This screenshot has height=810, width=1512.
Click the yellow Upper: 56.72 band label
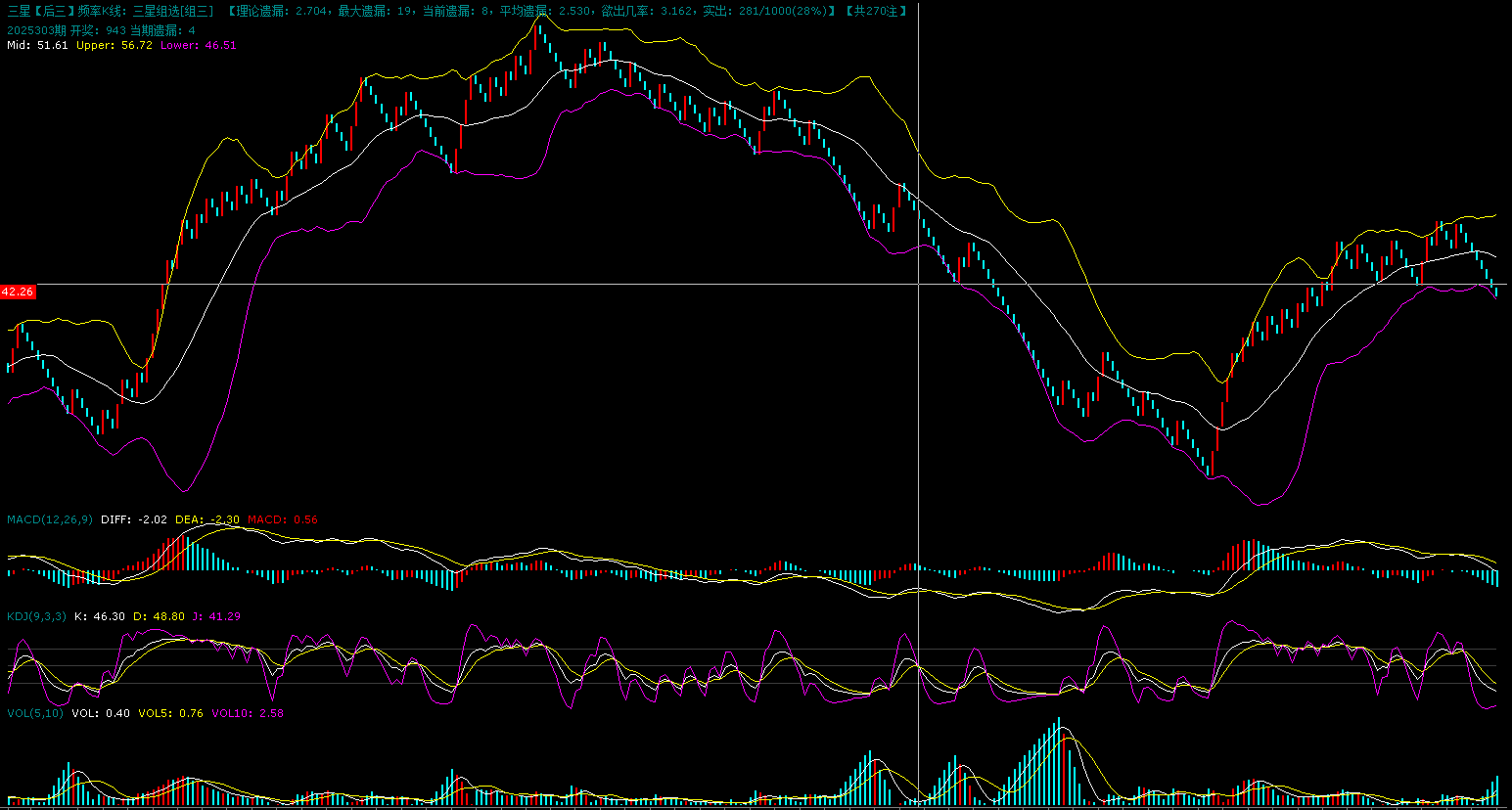point(115,45)
